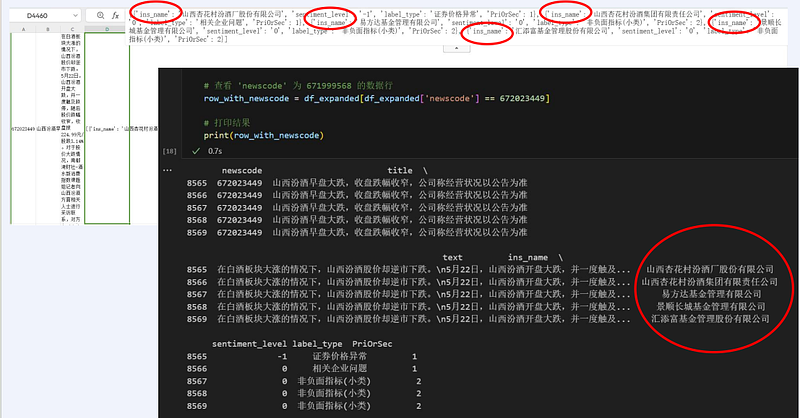800x418 pixels.
Task: Click 非负面指标(小类) in output row 8569
Action: tap(334, 406)
